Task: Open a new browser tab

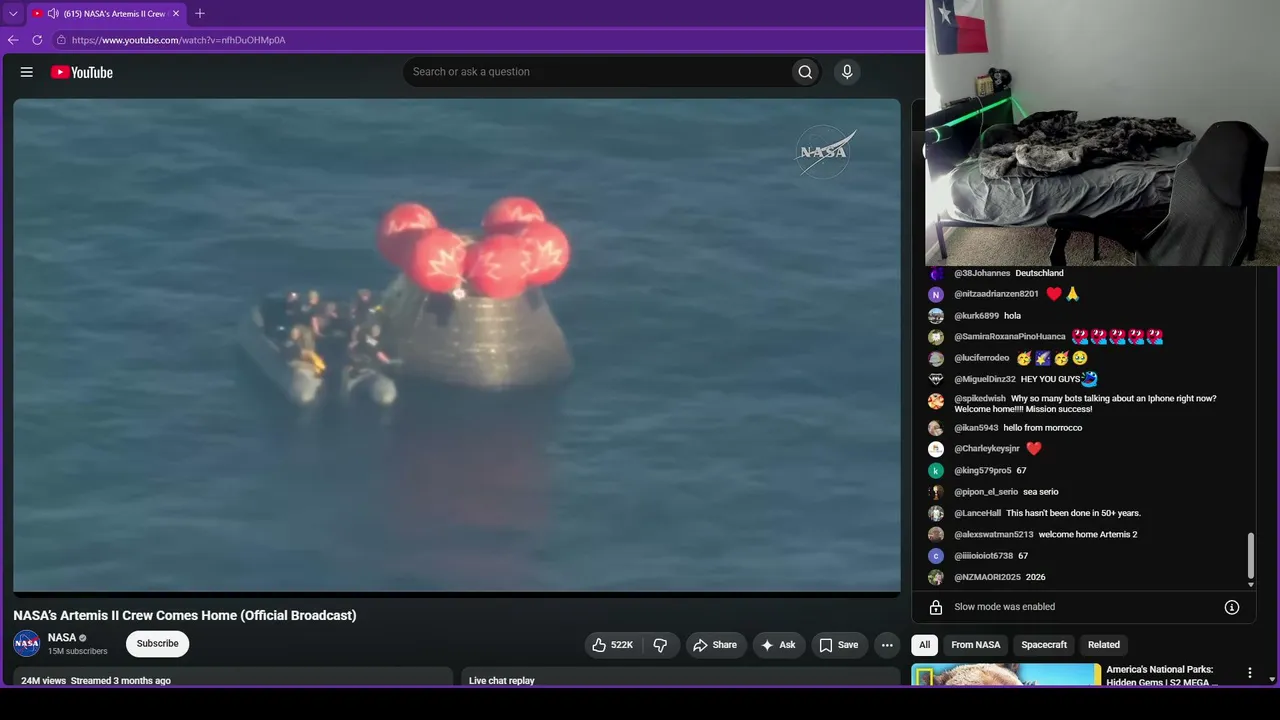Action: point(200,14)
